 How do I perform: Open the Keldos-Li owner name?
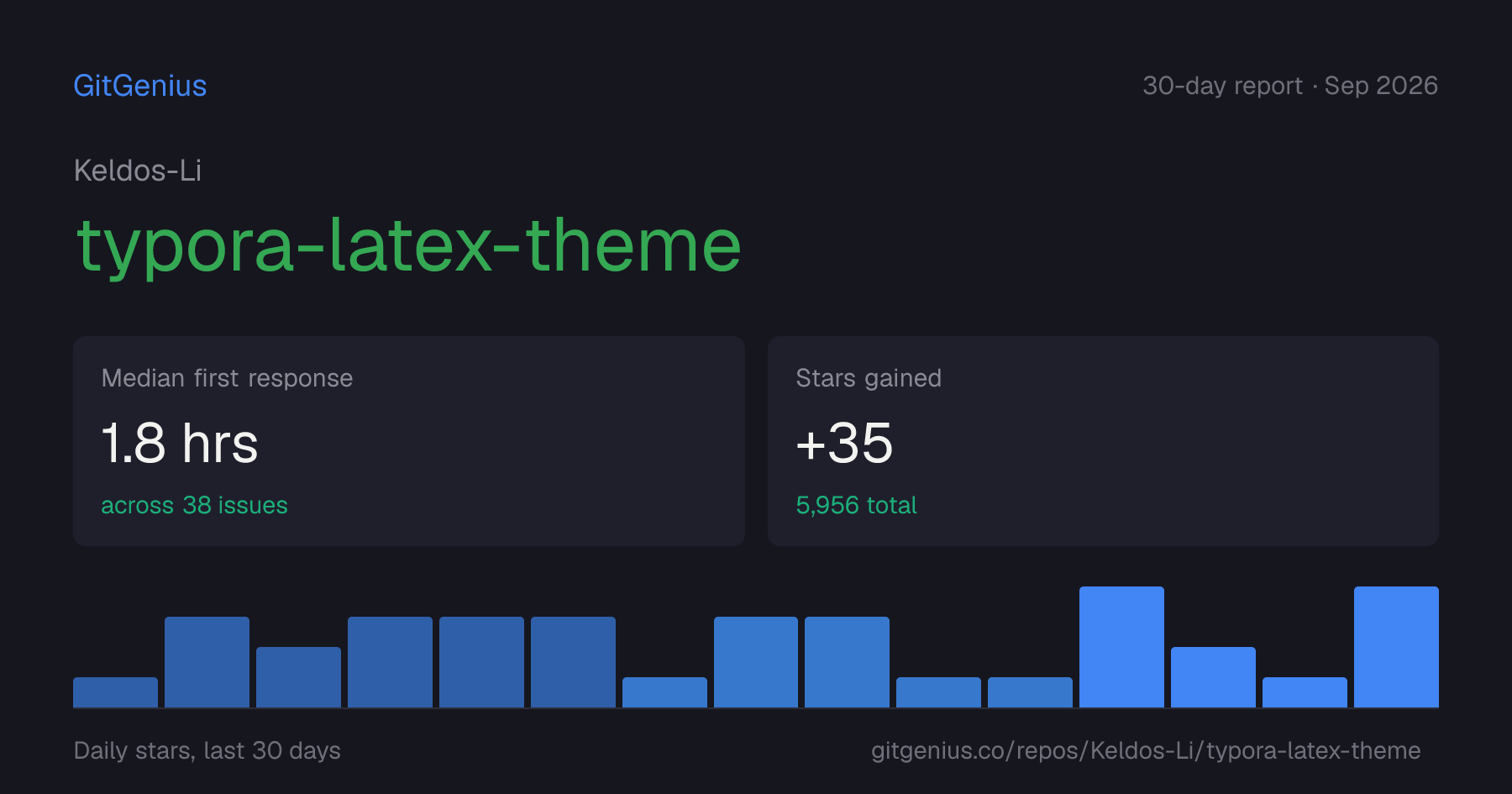138,171
